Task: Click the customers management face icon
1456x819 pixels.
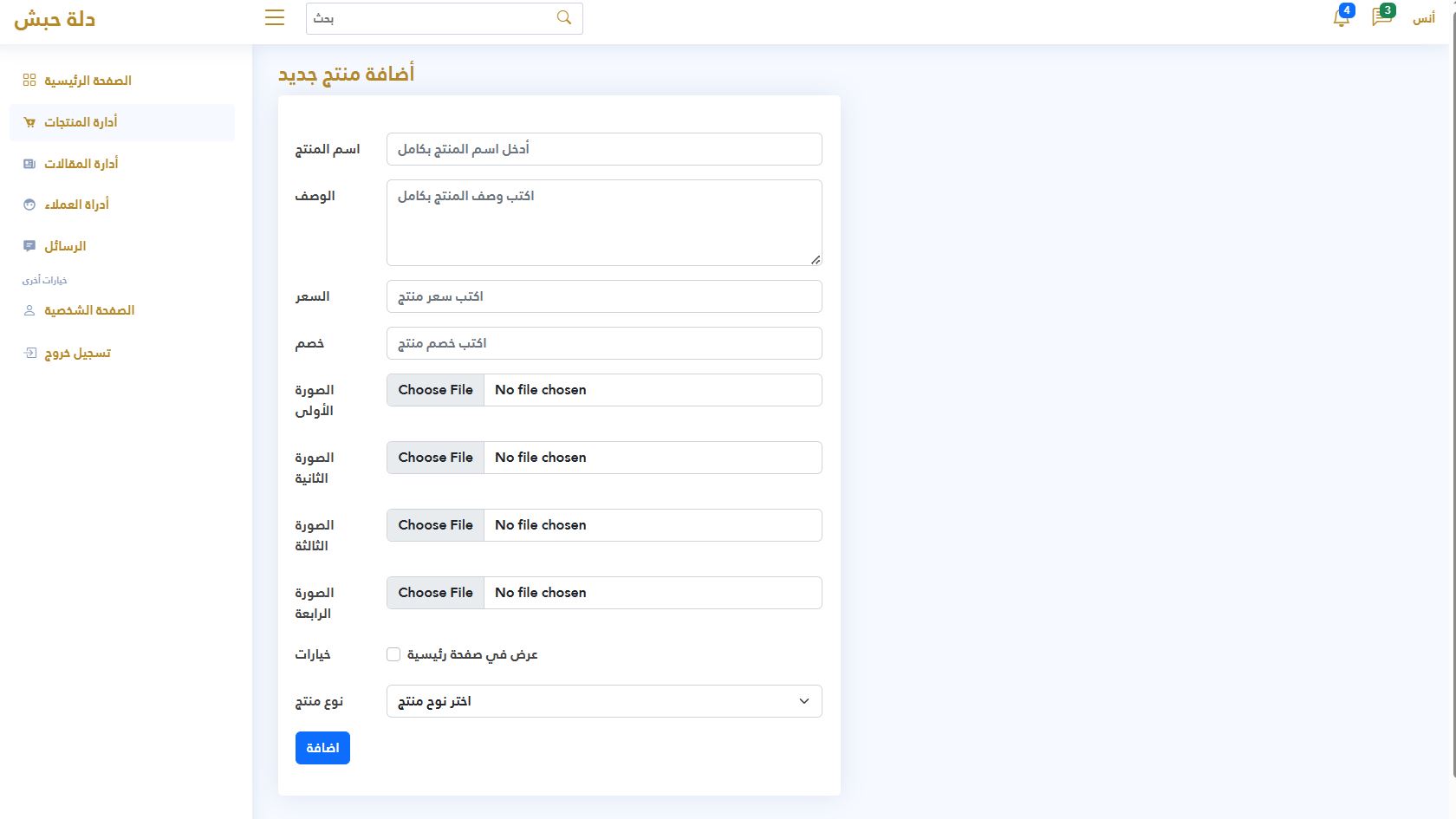Action: (29, 205)
